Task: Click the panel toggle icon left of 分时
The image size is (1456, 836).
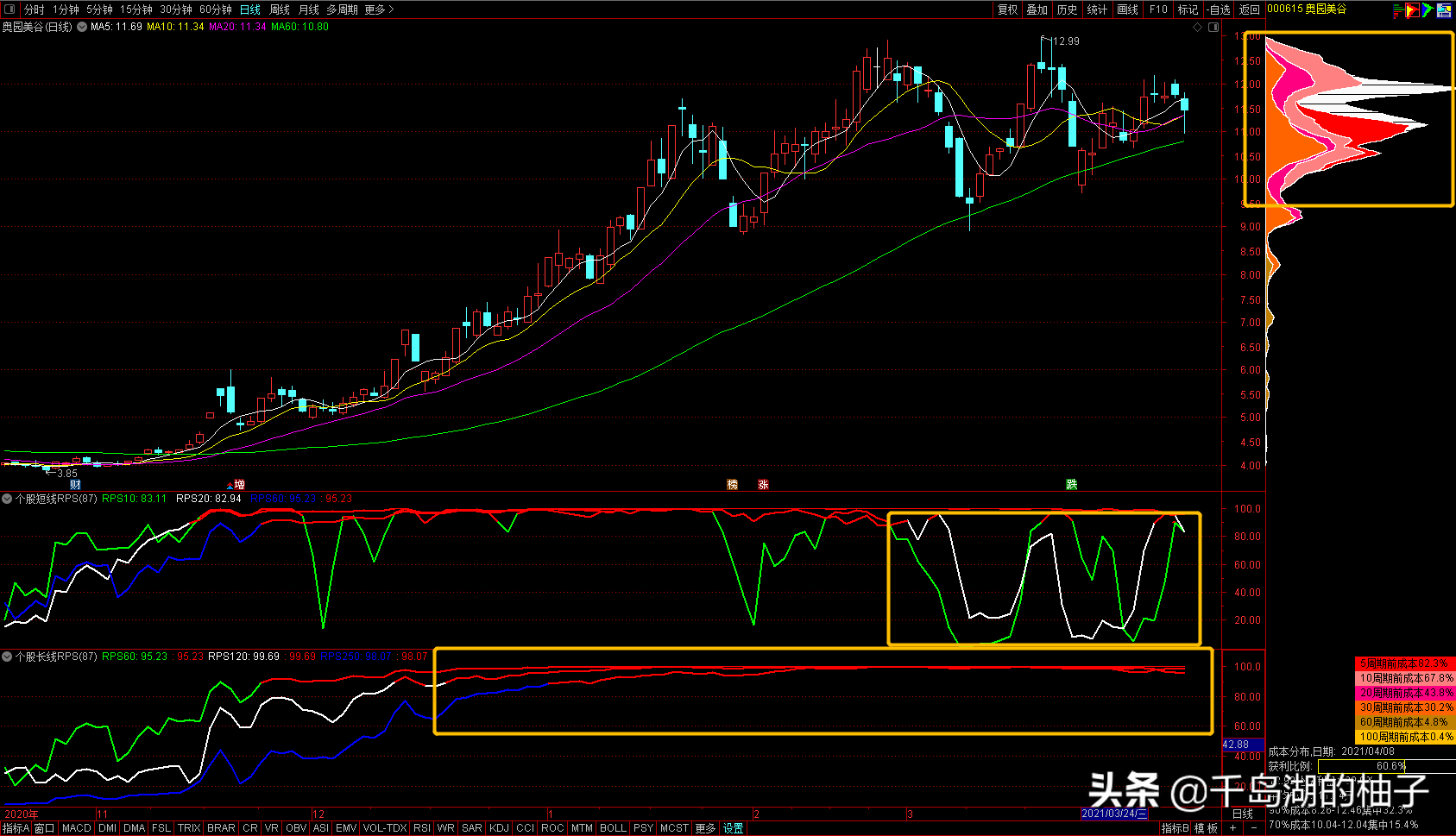Action: [x=9, y=9]
